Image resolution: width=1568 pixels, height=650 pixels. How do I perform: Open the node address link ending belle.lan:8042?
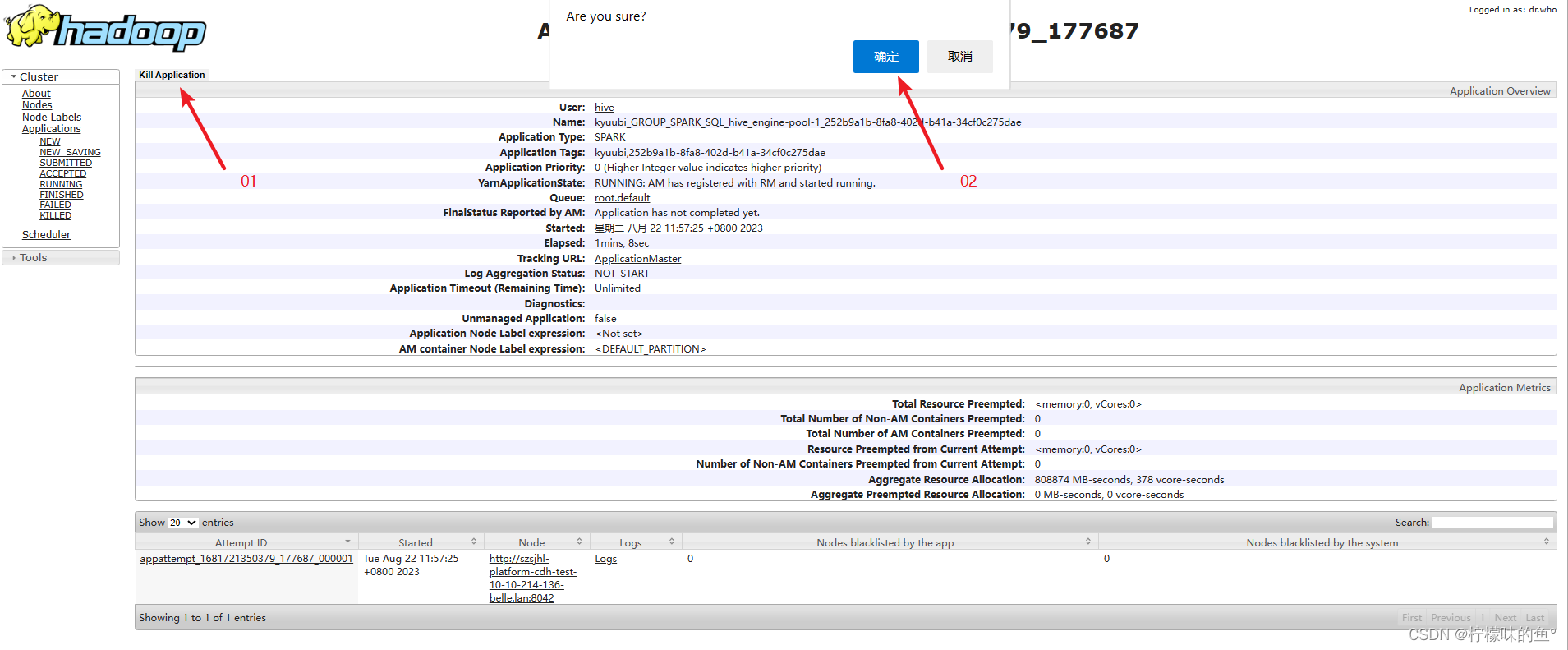pyautogui.click(x=533, y=579)
